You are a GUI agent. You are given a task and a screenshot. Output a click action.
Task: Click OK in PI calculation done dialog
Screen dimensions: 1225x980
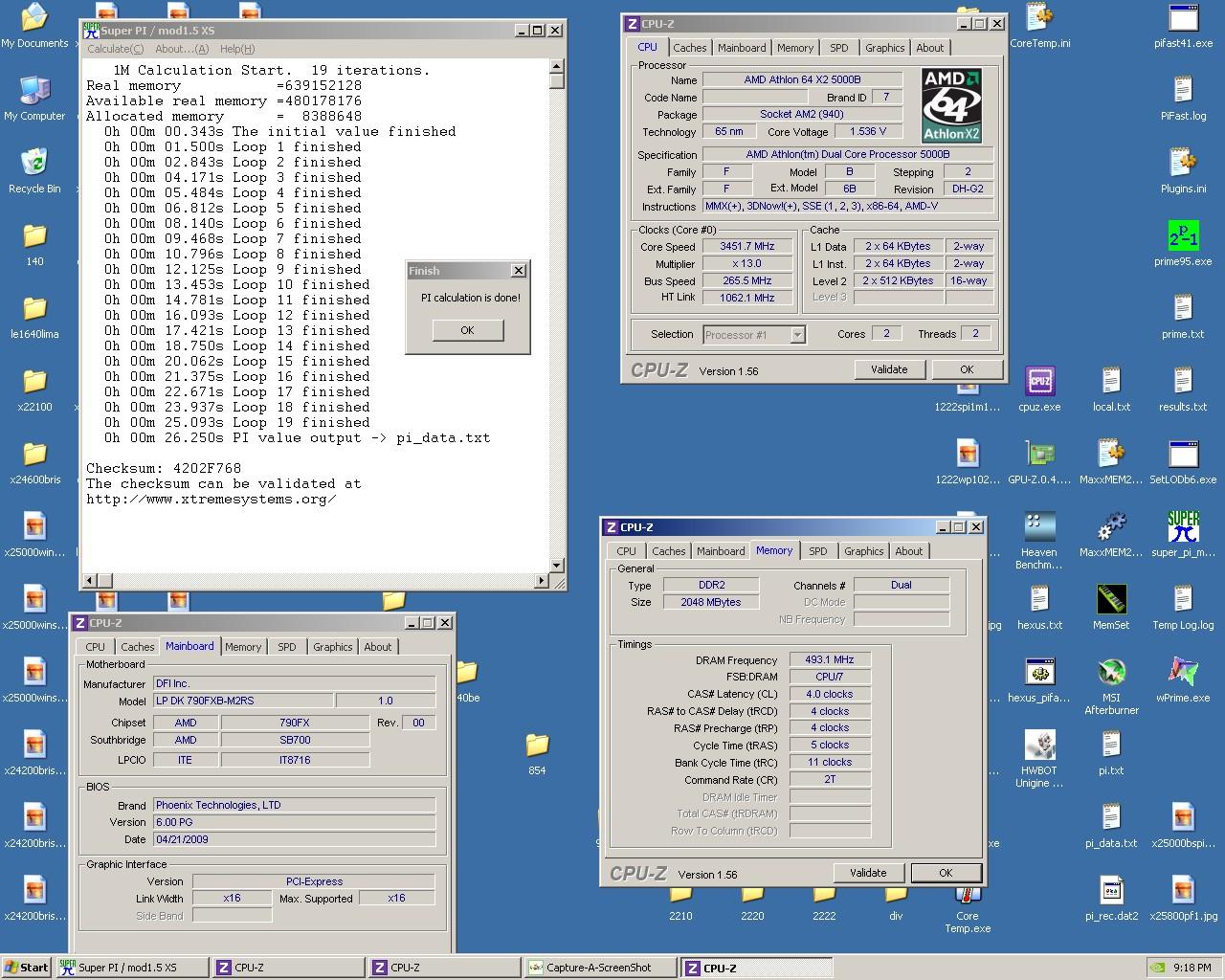[x=467, y=330]
